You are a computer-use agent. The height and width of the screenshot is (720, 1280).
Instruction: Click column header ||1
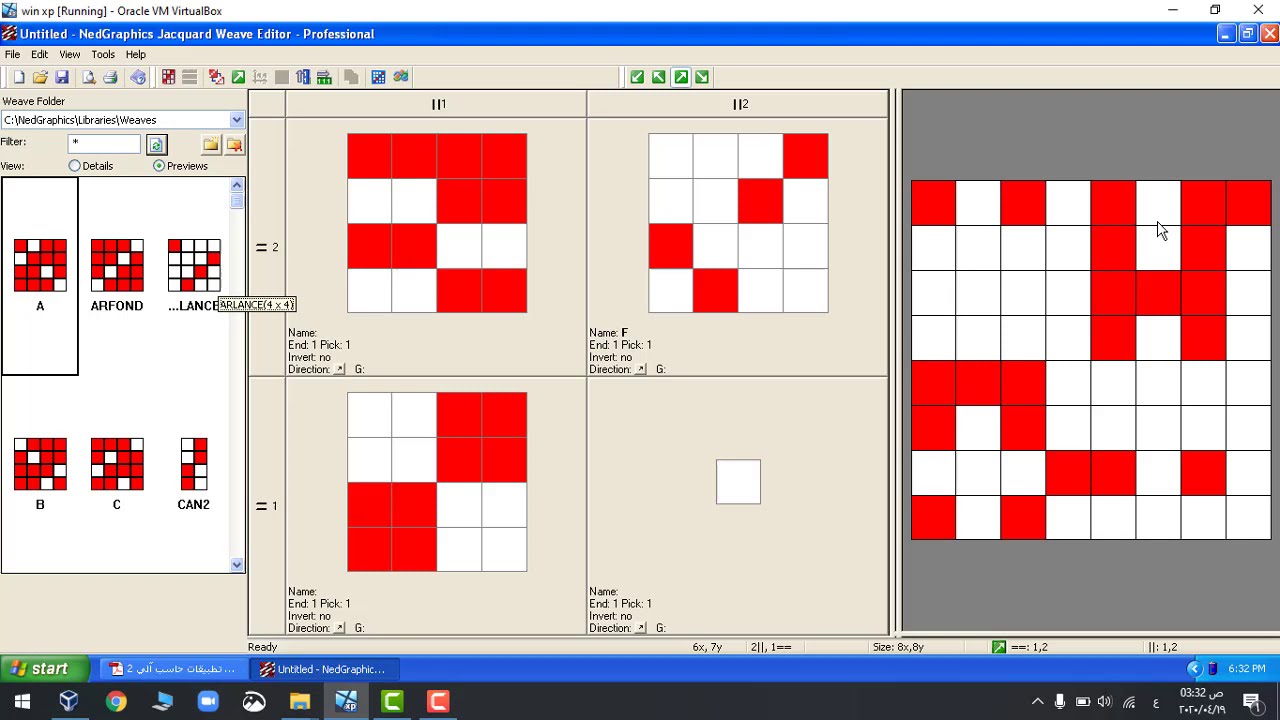click(x=437, y=104)
